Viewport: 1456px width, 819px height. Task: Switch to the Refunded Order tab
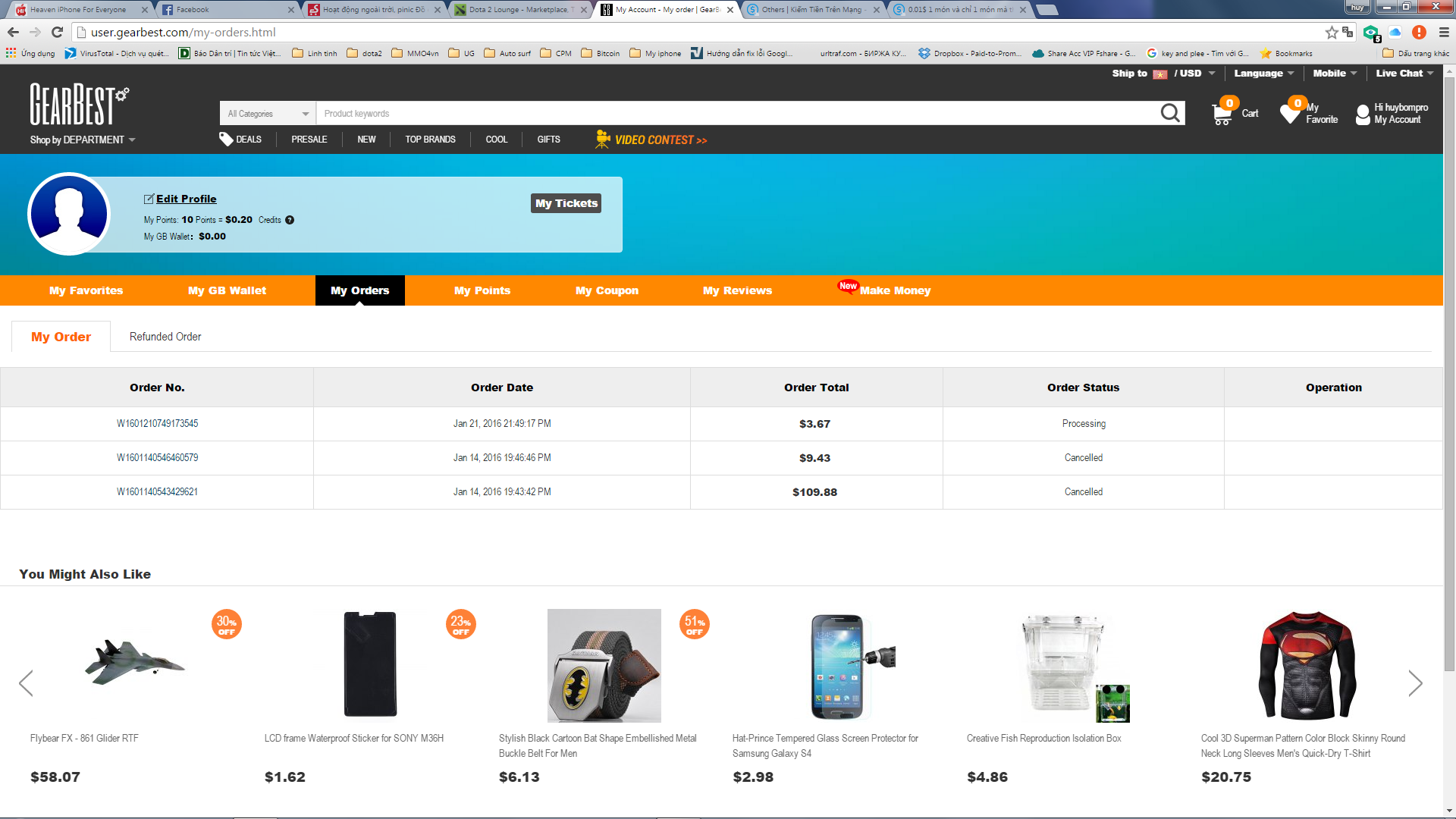click(165, 337)
